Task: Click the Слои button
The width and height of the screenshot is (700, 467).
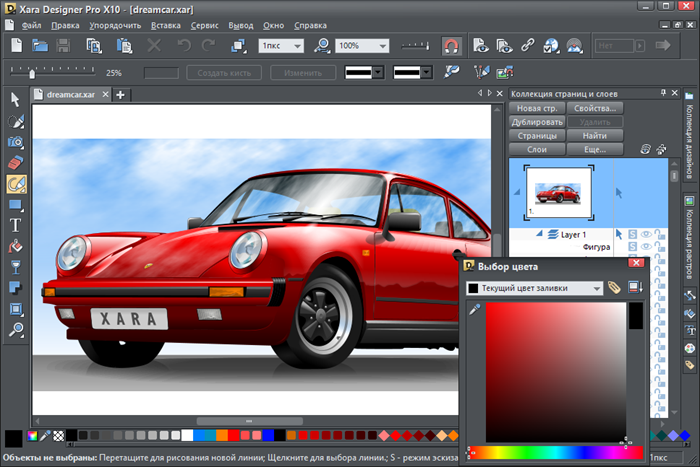Action: pos(537,150)
